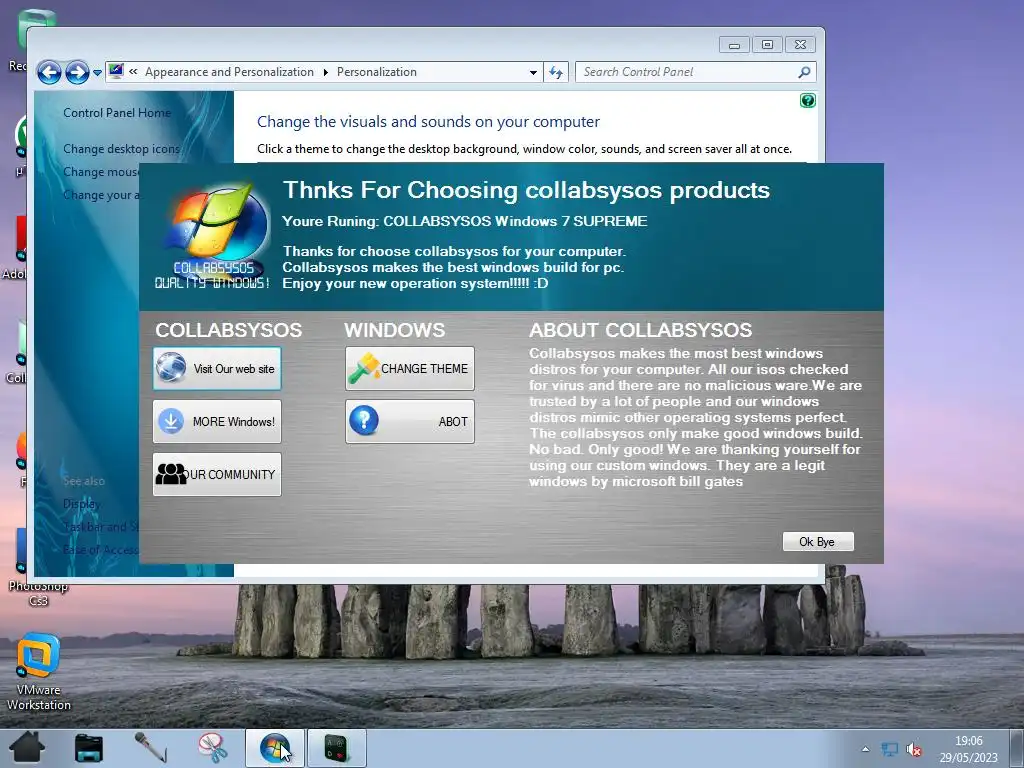Click the network tray icon
This screenshot has width=1024, height=768.
pos(889,749)
